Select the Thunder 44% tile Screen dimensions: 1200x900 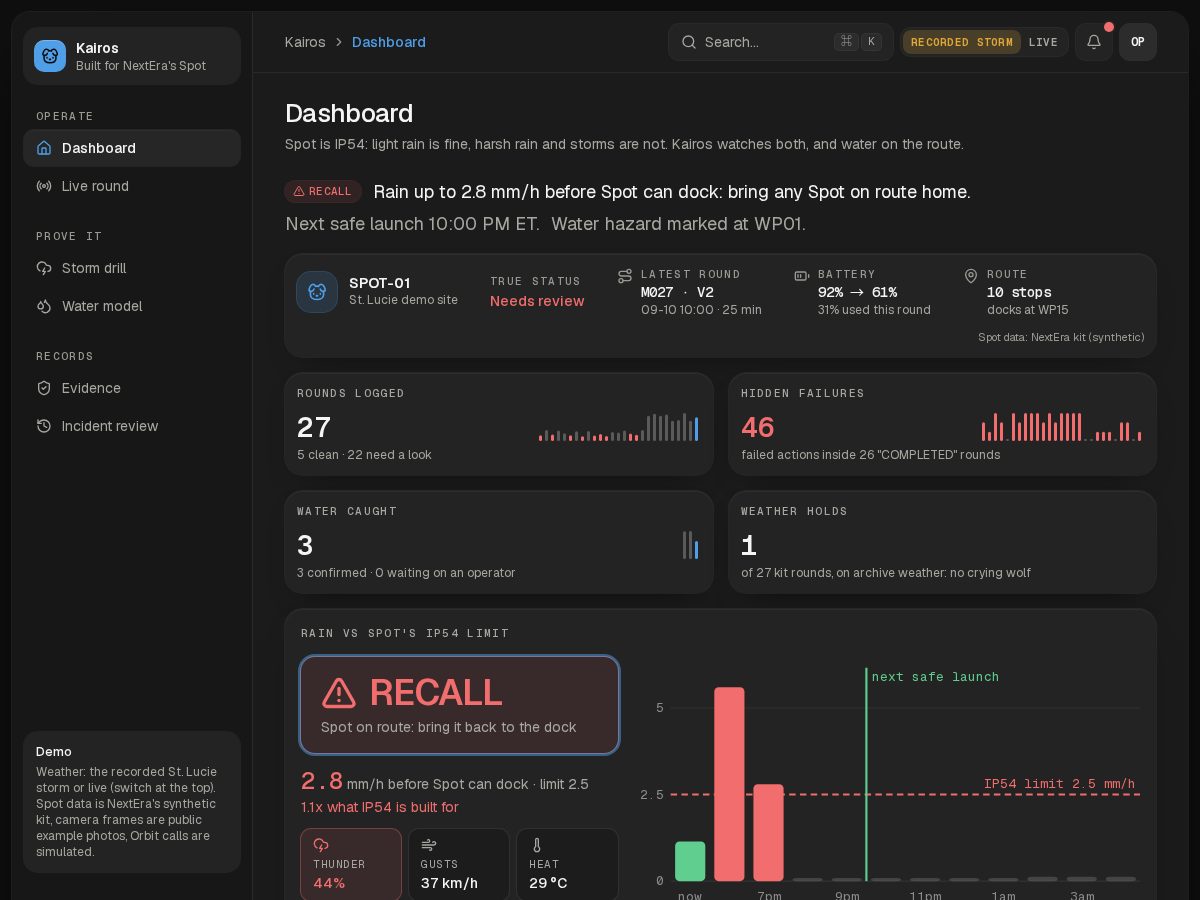351,865
